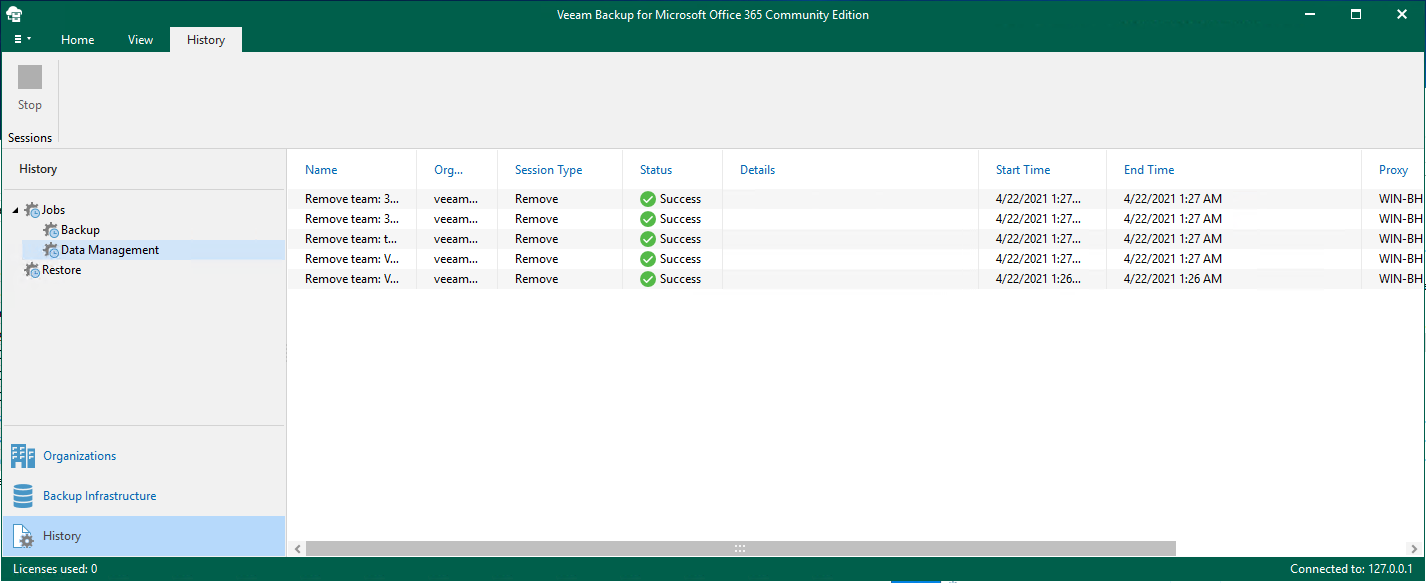Image resolution: width=1426 pixels, height=583 pixels.
Task: Click the Jobs gear icon in the tree
Action: click(x=32, y=210)
